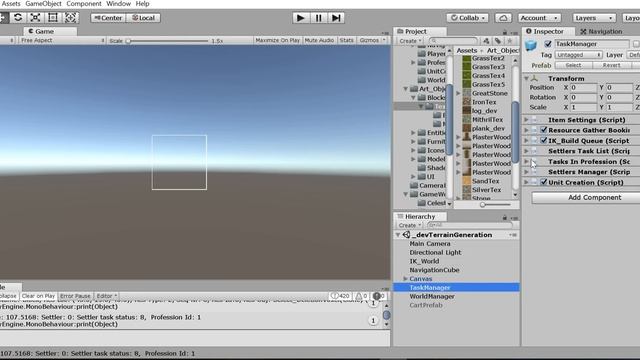Open the Help menu
This screenshot has height=360, width=640.
[x=142, y=4]
